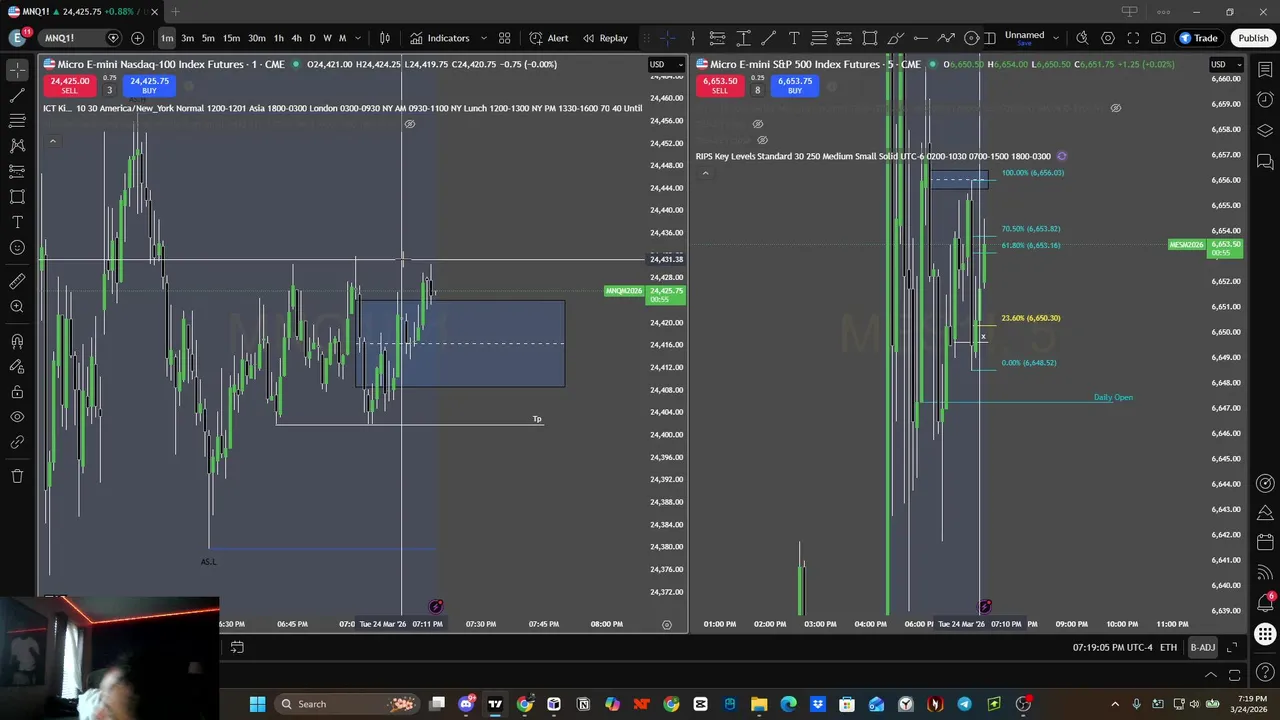Image resolution: width=1280 pixels, height=720 pixels.
Task: Open the alerts clock panel in right sidebar
Action: (1265, 100)
